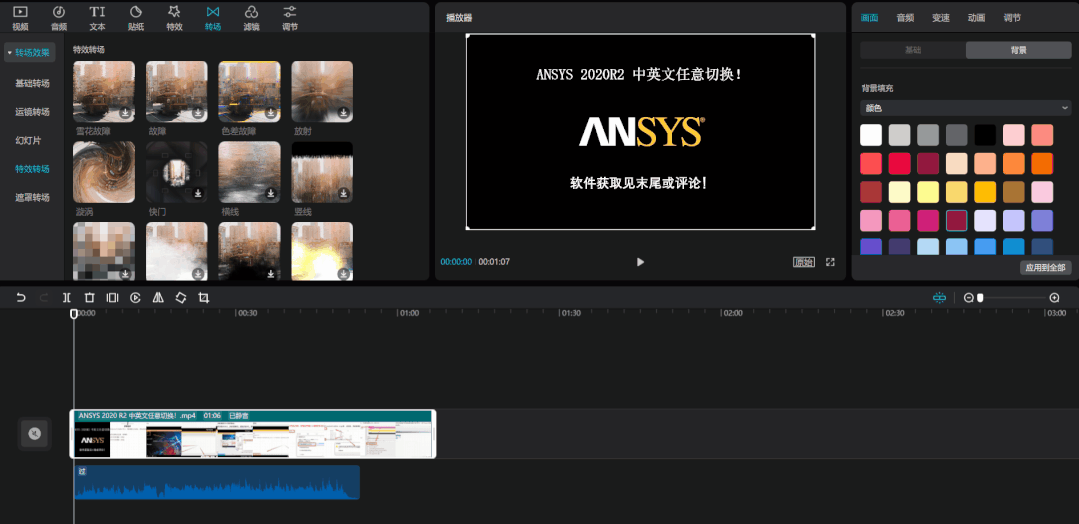Select the split clip tool
1079x524 pixels.
(x=66, y=298)
